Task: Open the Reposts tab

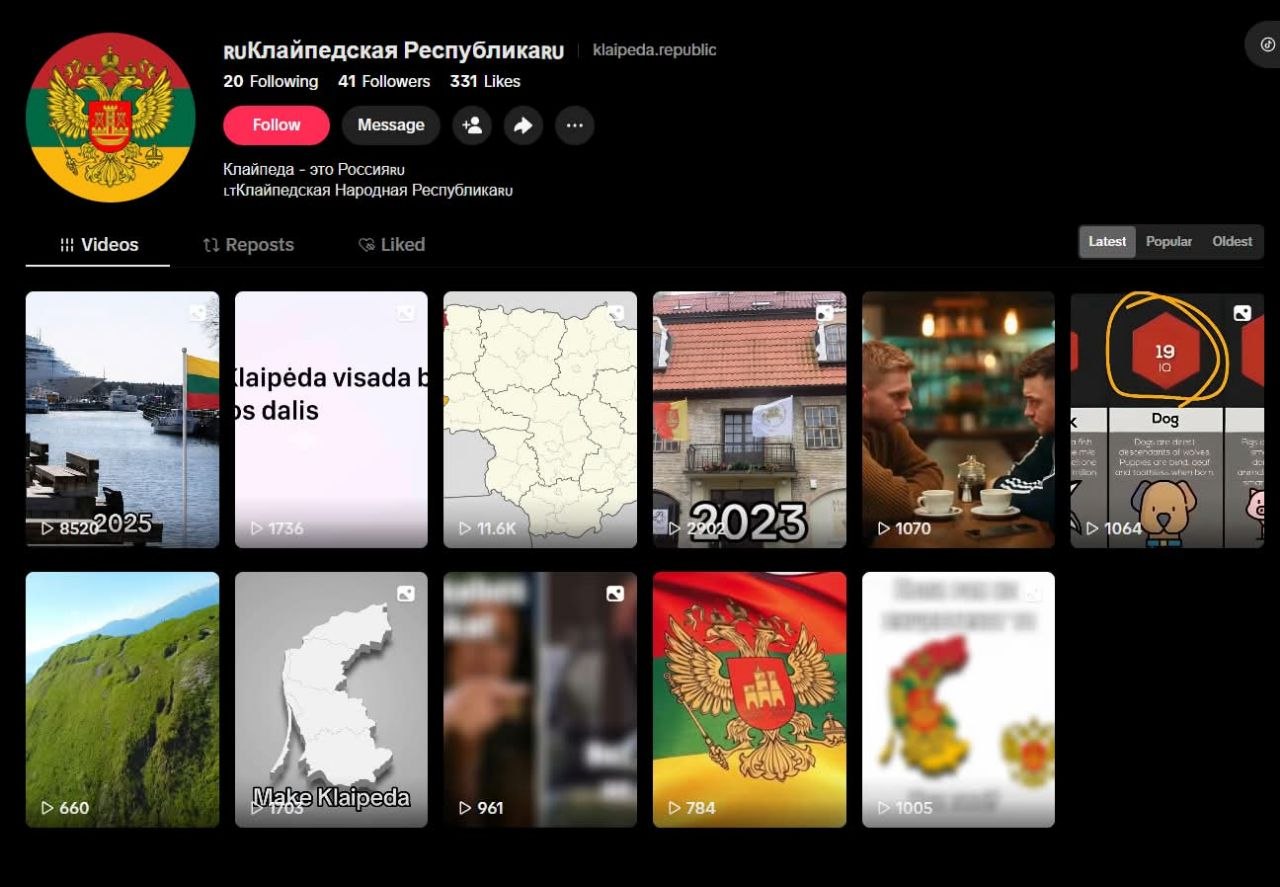Action: (x=248, y=245)
